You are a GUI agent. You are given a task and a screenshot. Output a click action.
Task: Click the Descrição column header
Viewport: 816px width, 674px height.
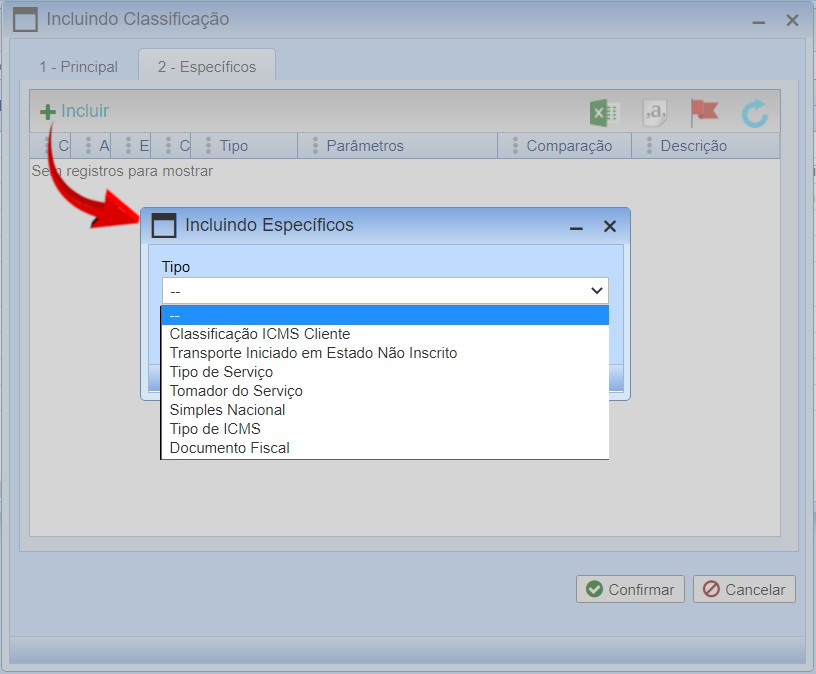click(693, 146)
